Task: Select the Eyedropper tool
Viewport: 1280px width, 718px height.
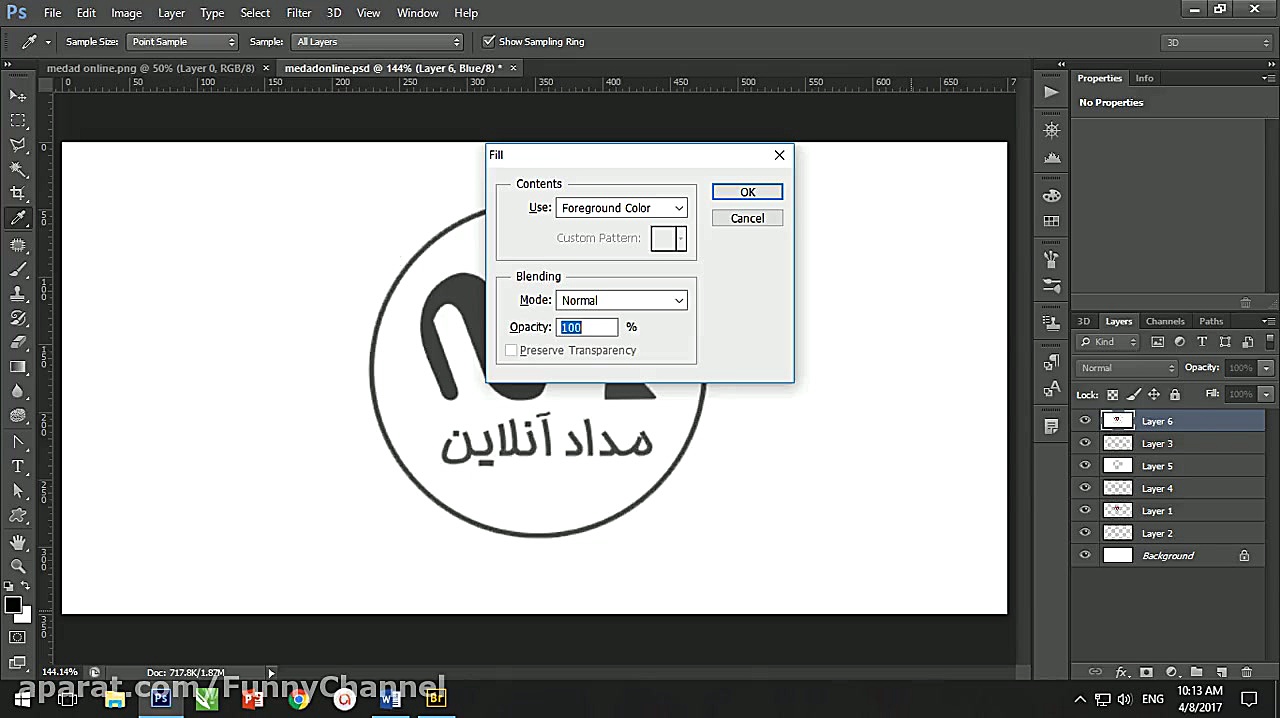Action: (x=18, y=217)
